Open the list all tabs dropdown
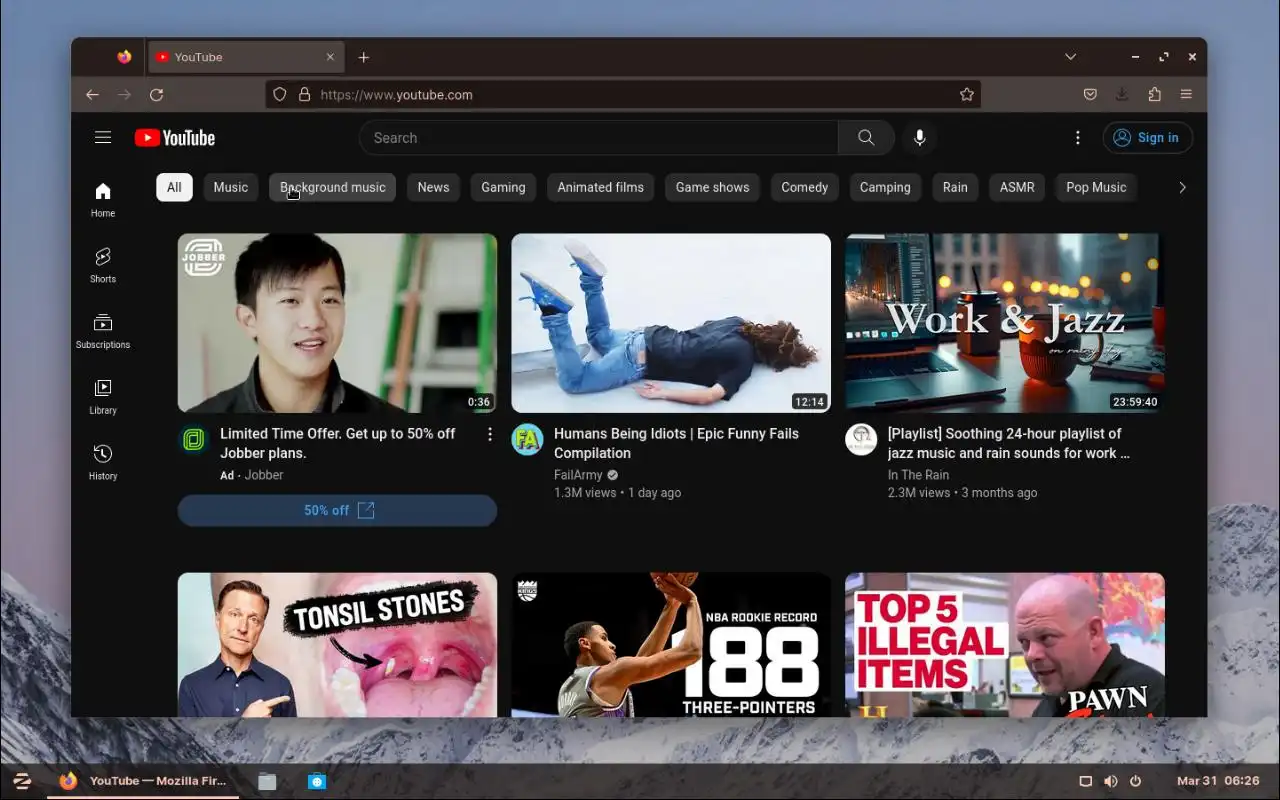The height and width of the screenshot is (800, 1280). pos(1070,57)
